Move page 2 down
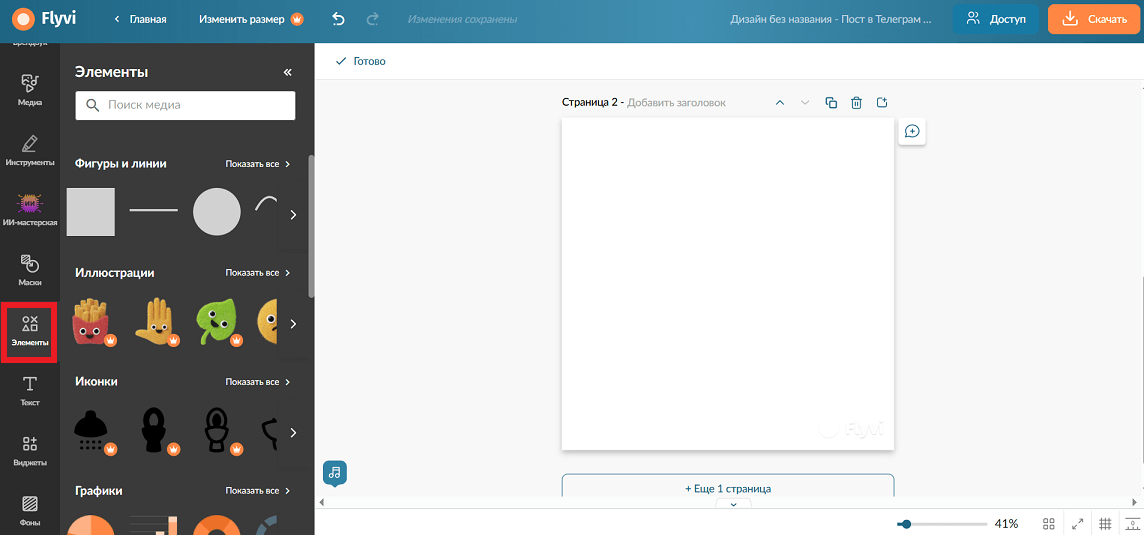This screenshot has width=1144, height=535. pos(805,103)
